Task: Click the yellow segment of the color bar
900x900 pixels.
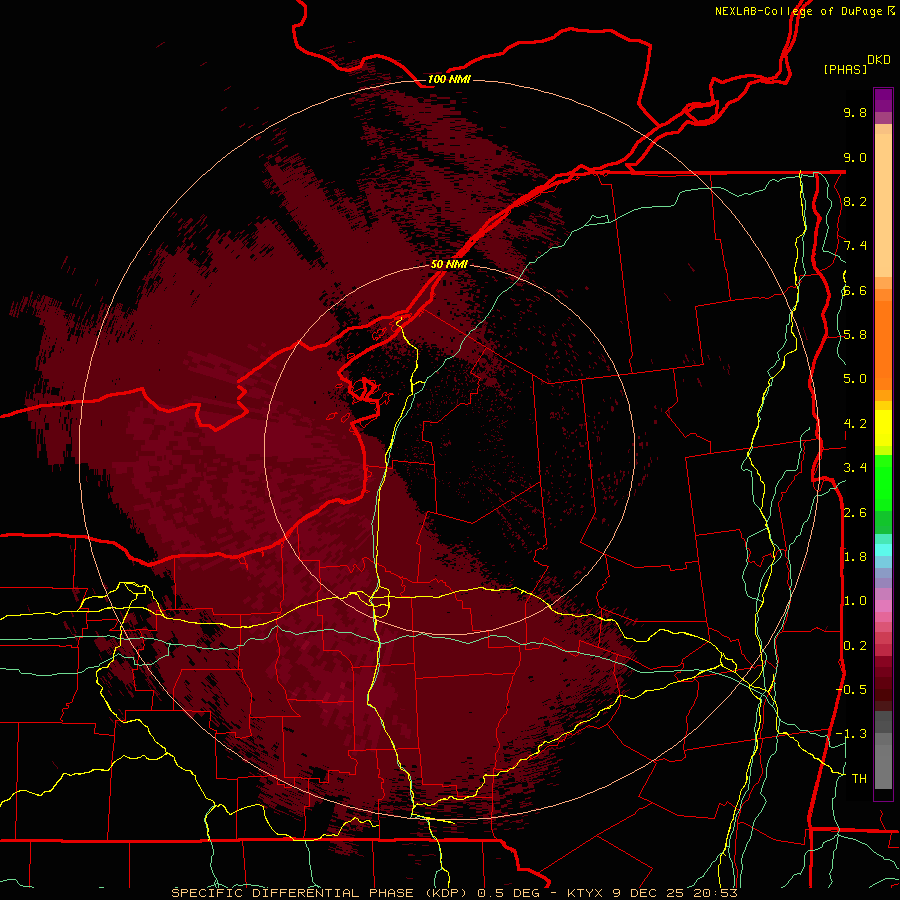Action: point(883,428)
